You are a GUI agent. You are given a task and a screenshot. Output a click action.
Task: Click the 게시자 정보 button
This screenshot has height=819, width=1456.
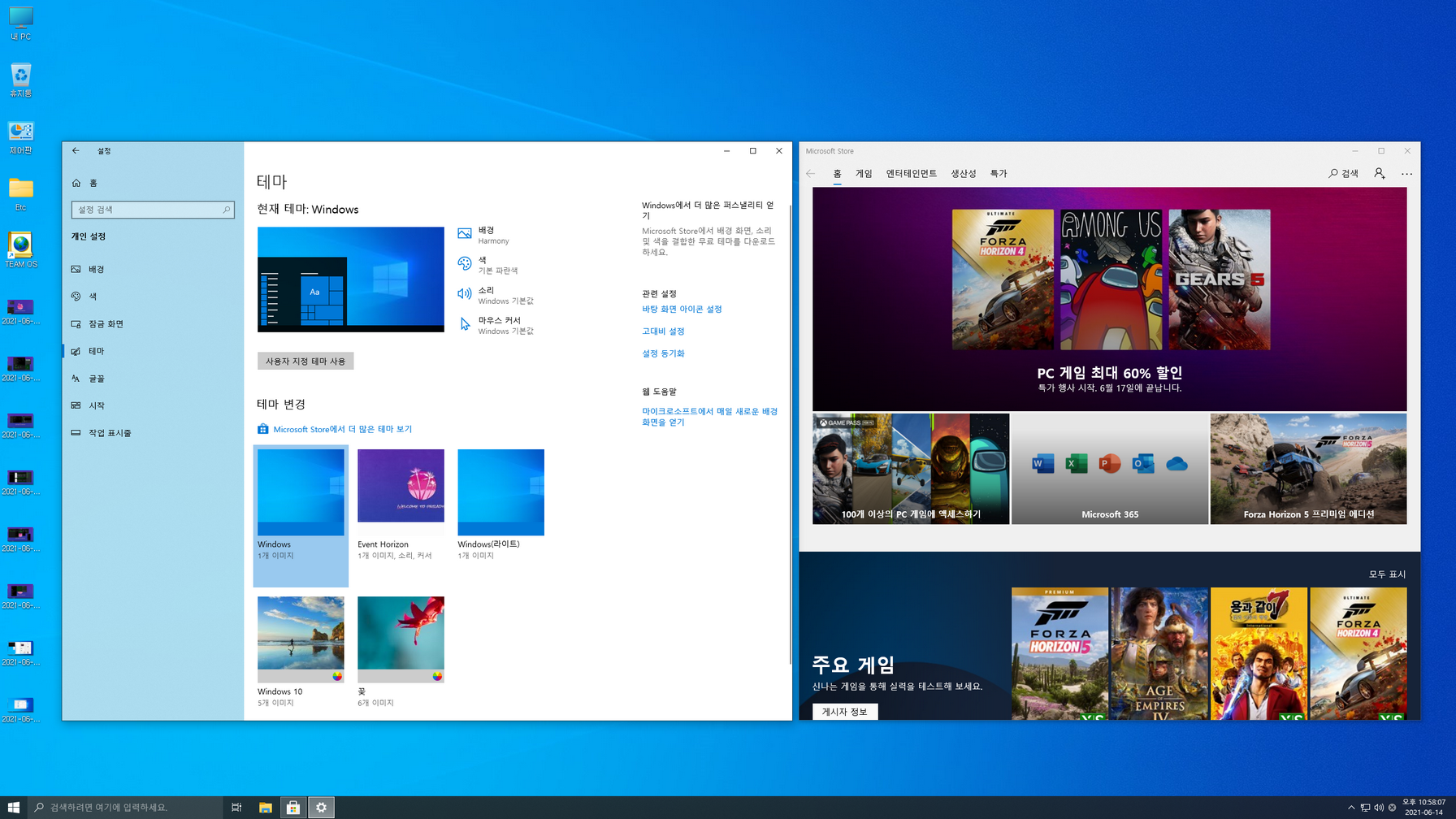point(844,712)
